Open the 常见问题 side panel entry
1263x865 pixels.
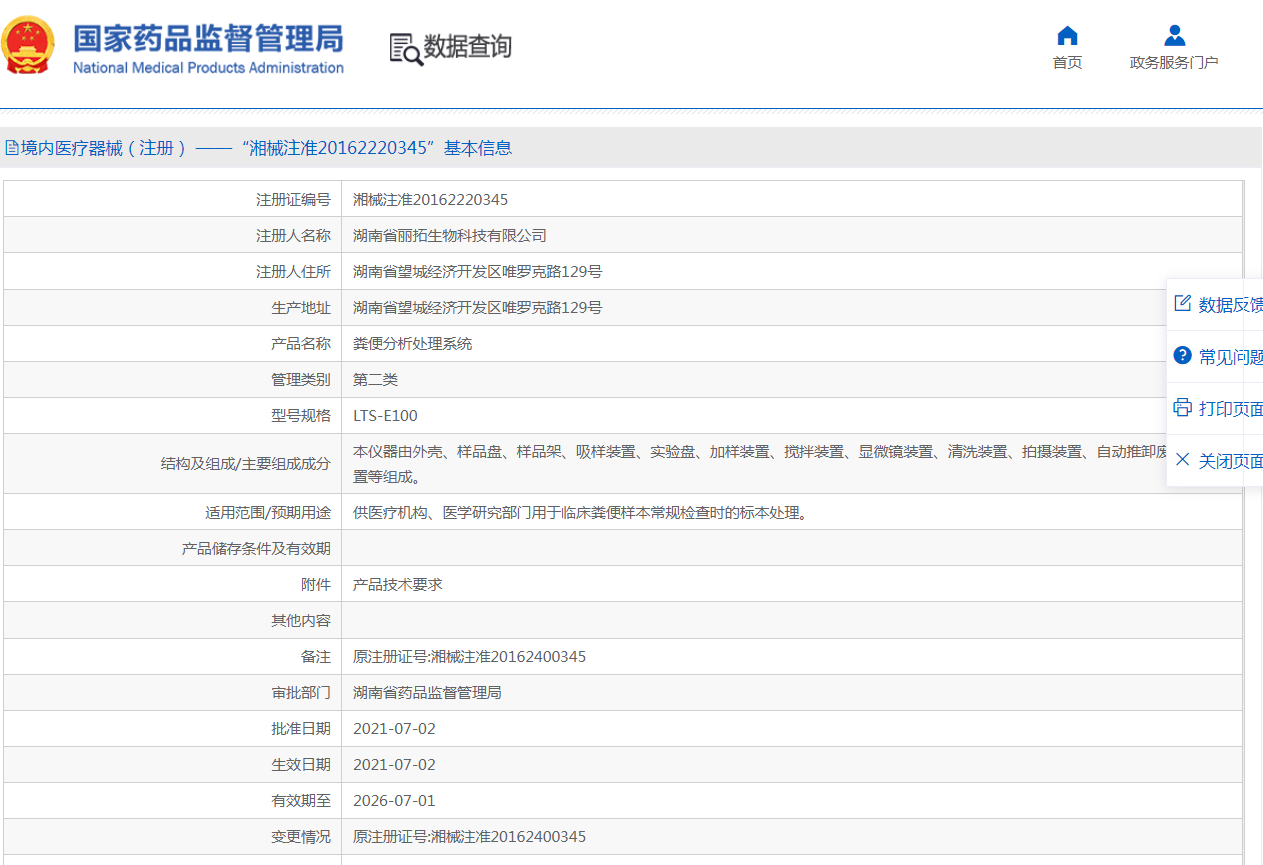coord(1215,357)
